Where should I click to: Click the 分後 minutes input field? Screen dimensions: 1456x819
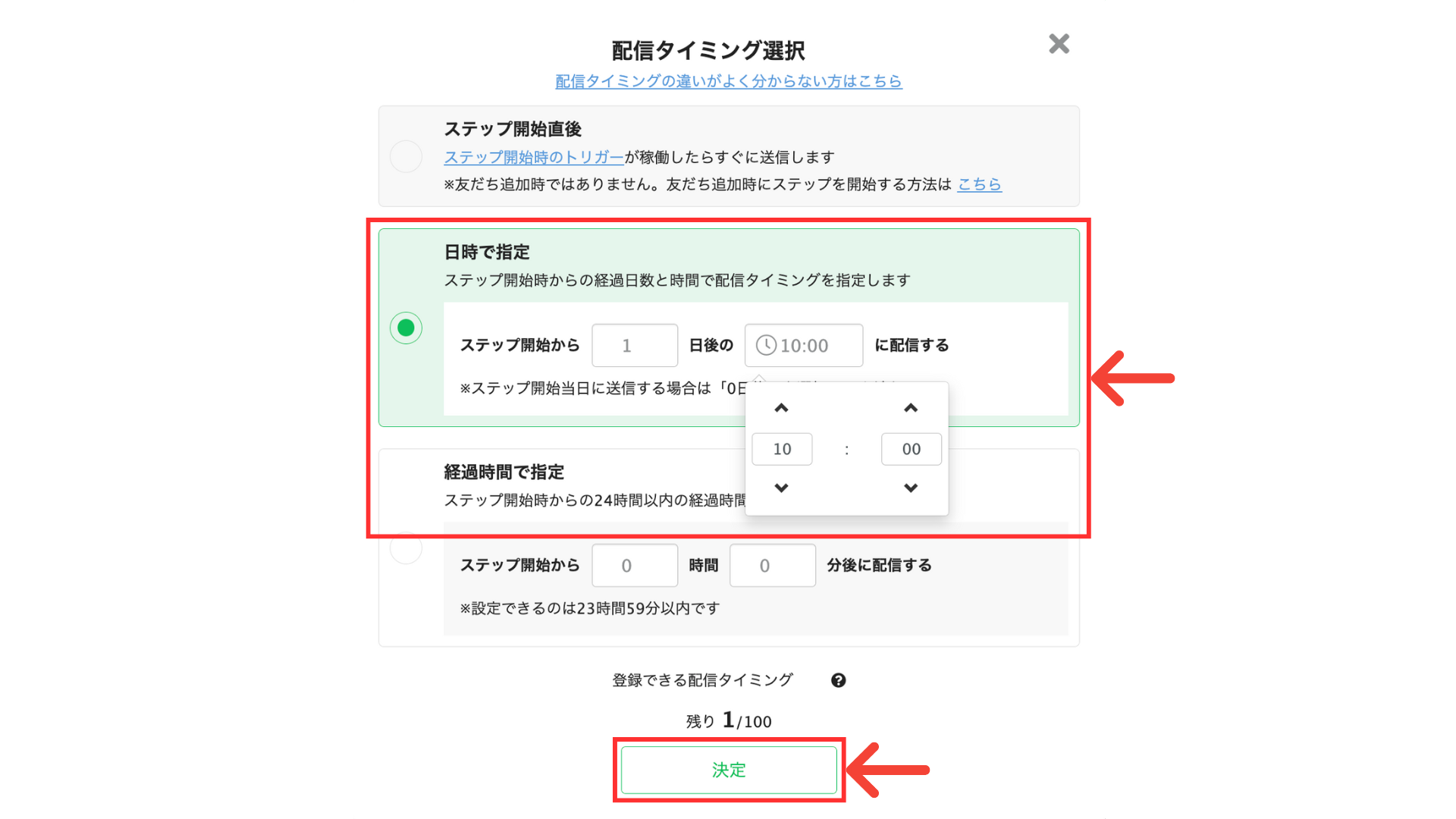coord(772,566)
